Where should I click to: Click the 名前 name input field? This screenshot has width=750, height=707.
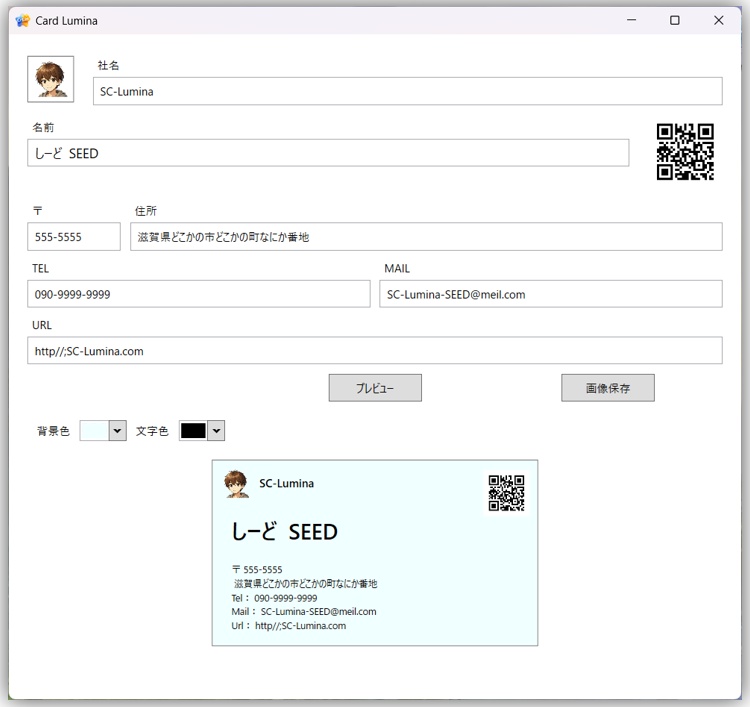(x=328, y=153)
